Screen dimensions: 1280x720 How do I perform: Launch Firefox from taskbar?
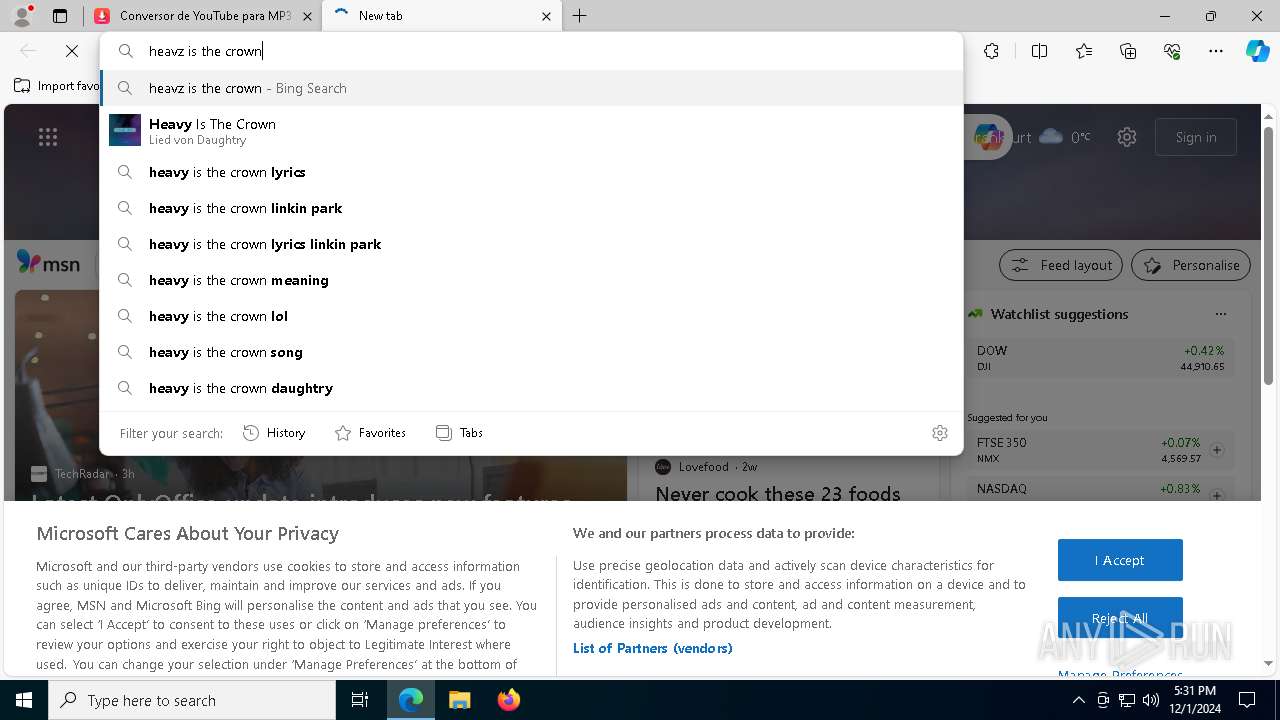508,700
